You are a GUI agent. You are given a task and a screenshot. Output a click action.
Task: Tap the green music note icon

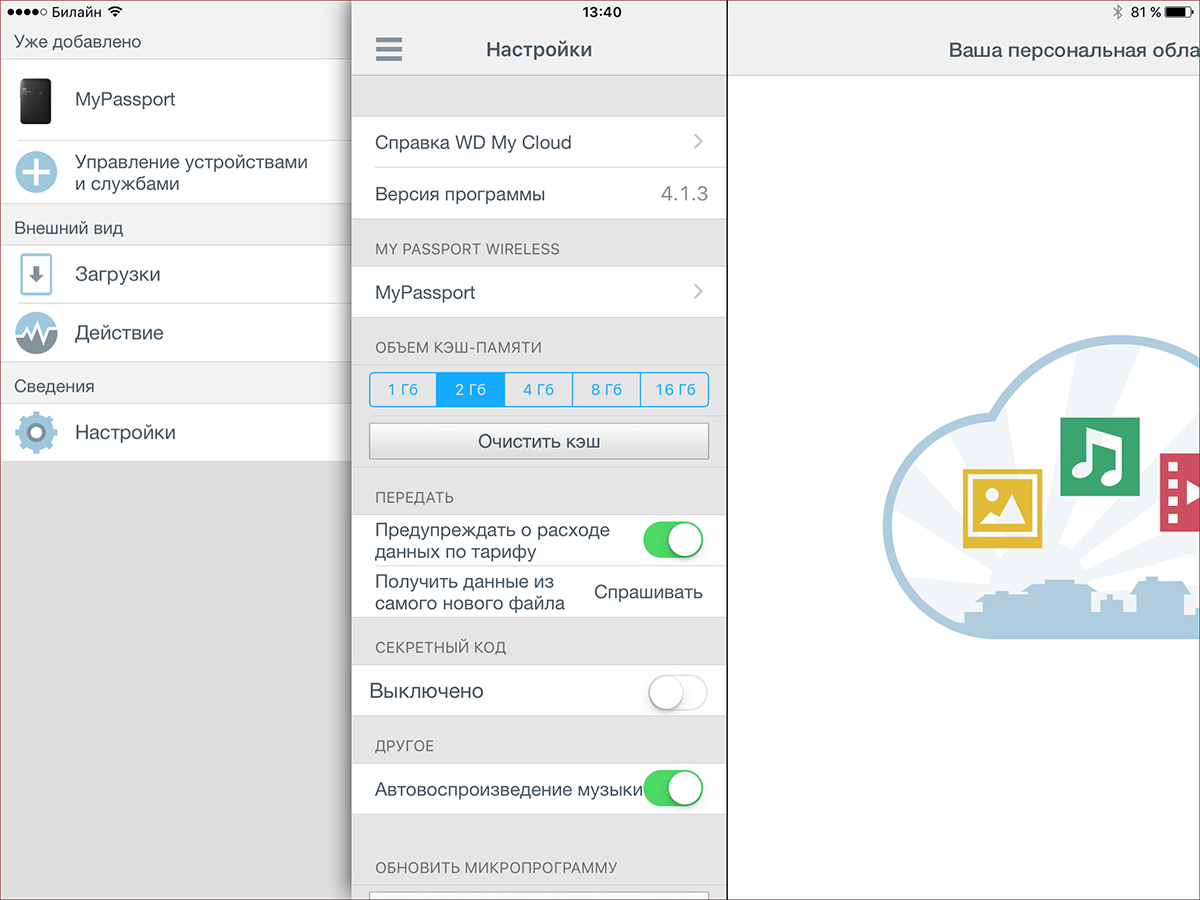coord(1099,456)
